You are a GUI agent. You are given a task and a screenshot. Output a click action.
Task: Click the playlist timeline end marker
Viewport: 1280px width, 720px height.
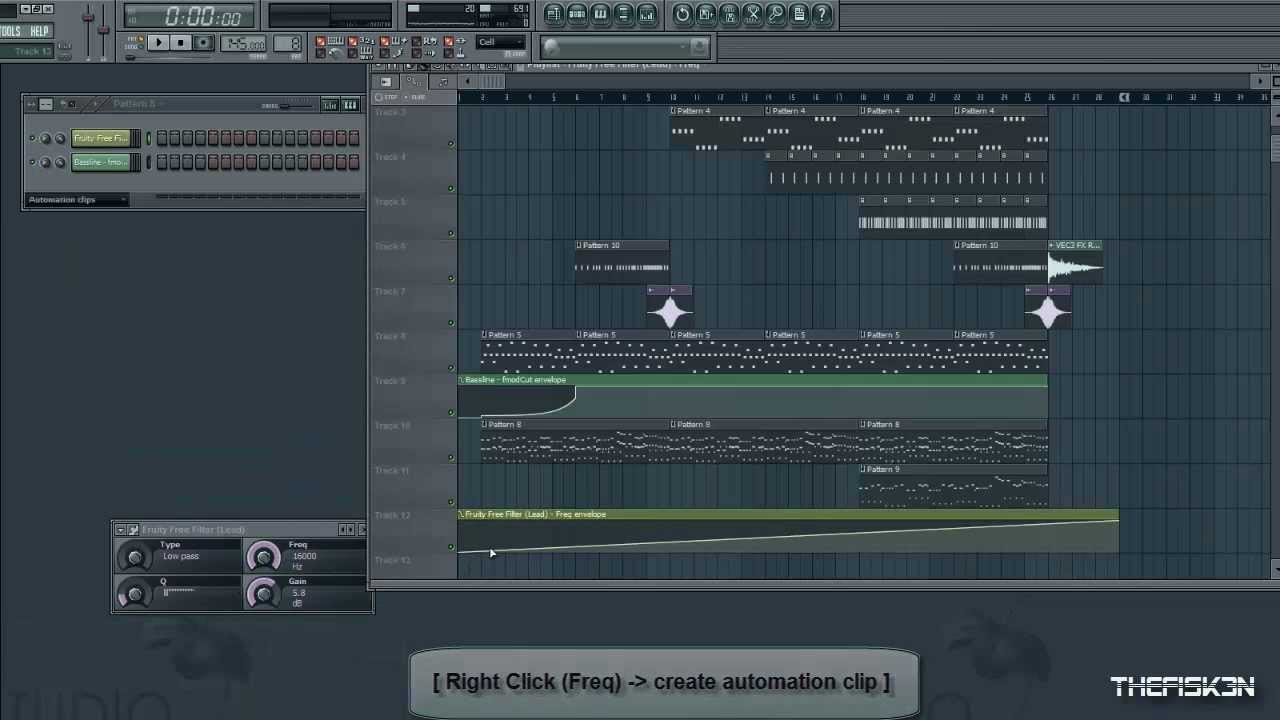coord(1124,97)
